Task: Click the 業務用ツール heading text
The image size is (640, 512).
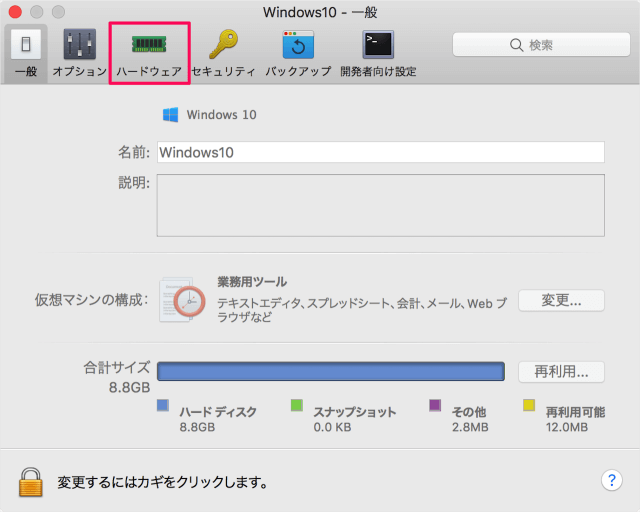Action: point(252,282)
